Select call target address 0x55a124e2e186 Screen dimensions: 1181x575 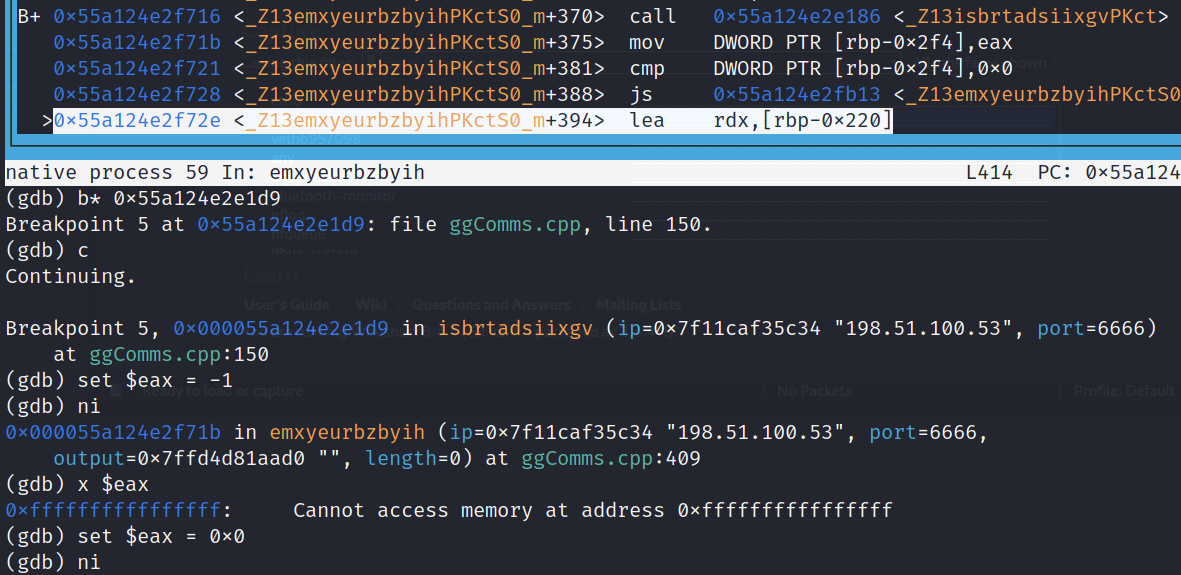coord(797,17)
